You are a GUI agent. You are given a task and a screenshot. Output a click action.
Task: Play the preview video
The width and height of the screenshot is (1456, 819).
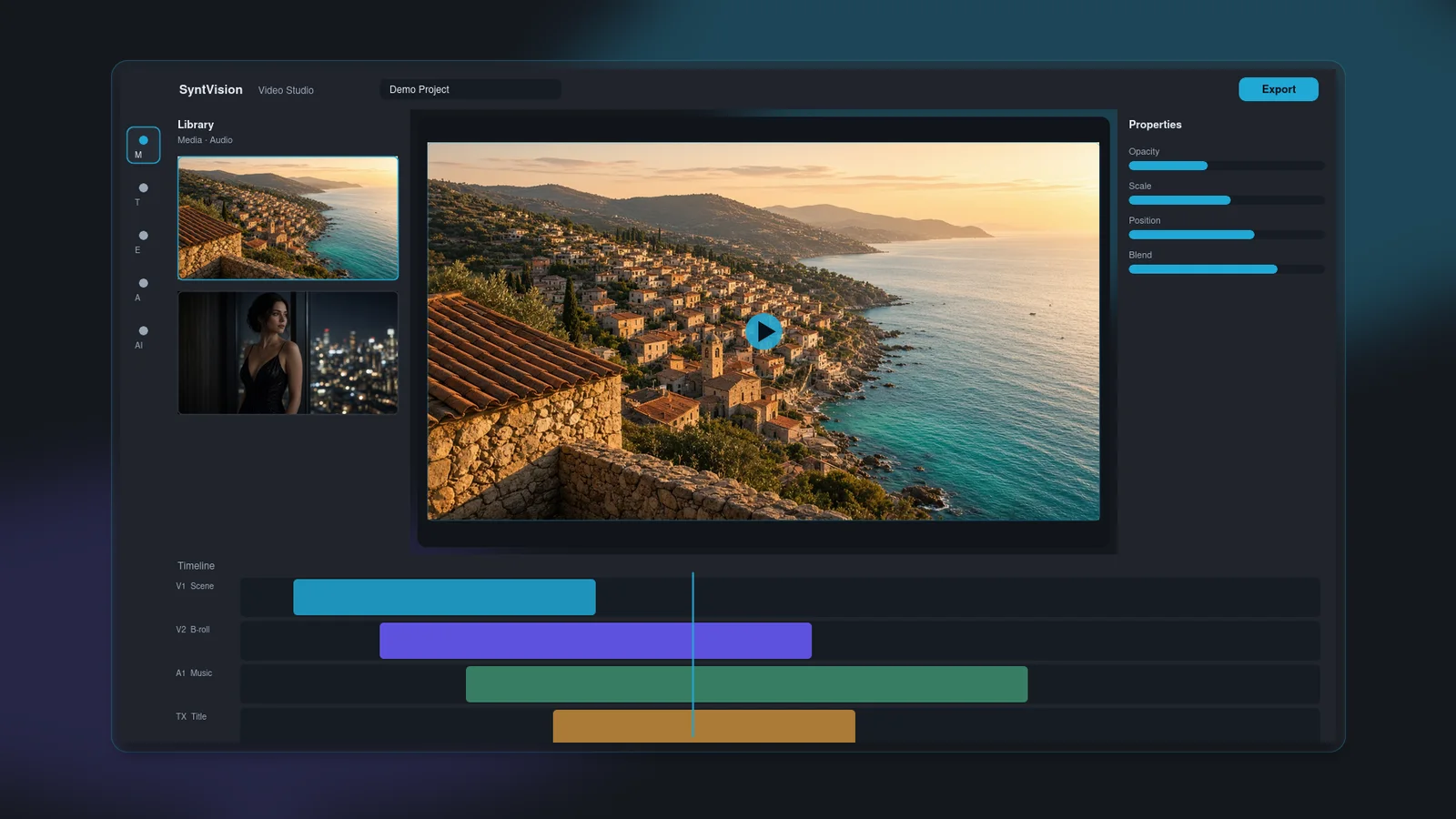point(763,331)
